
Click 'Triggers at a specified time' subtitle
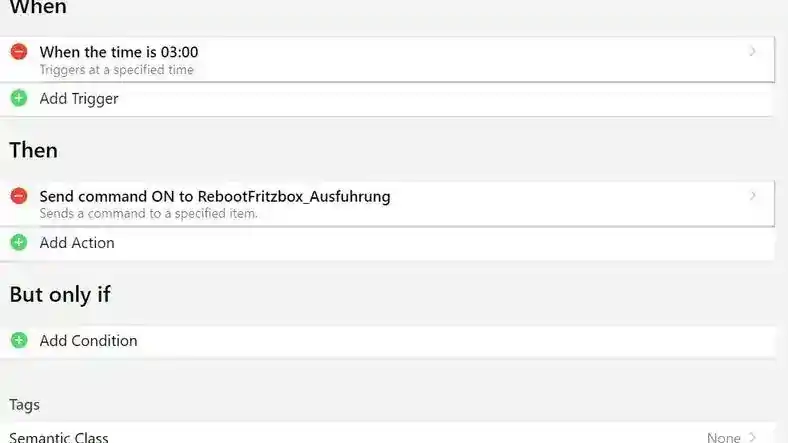tap(117, 70)
